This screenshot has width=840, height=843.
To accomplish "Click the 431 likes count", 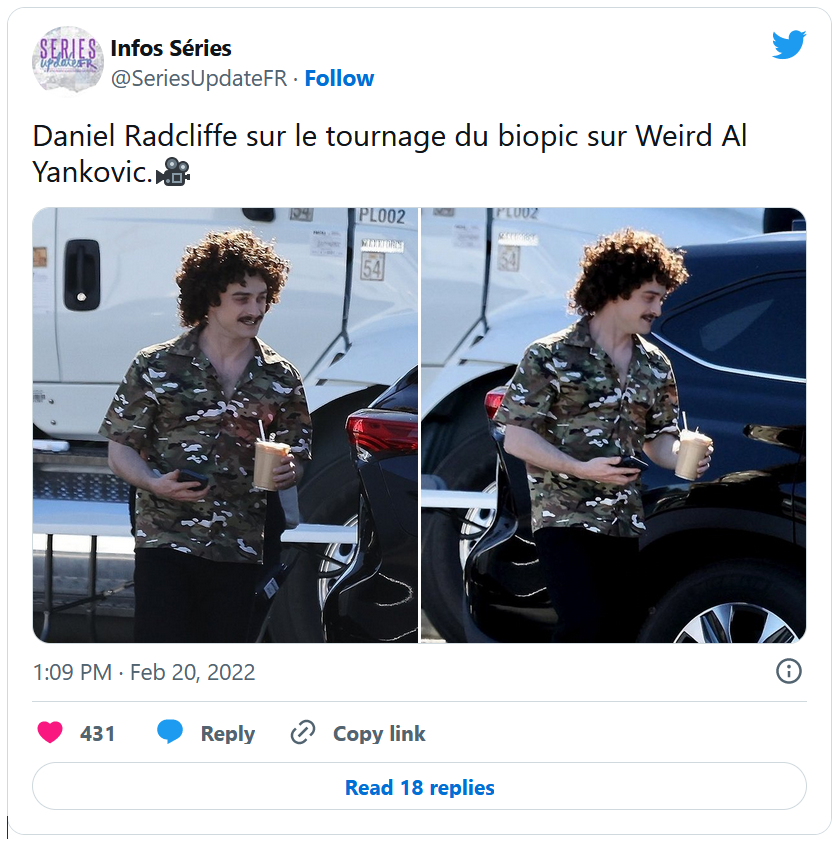I will click(x=97, y=733).
